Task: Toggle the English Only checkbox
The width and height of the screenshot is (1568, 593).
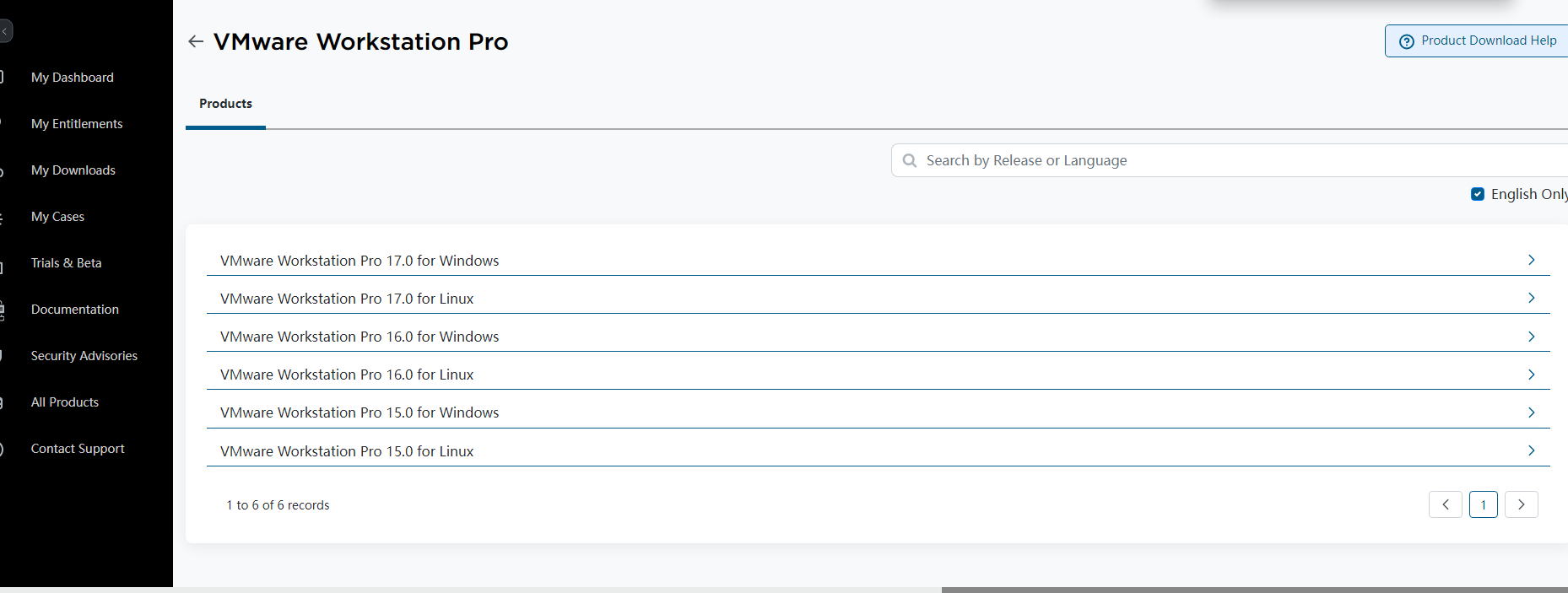Action: coord(1478,194)
